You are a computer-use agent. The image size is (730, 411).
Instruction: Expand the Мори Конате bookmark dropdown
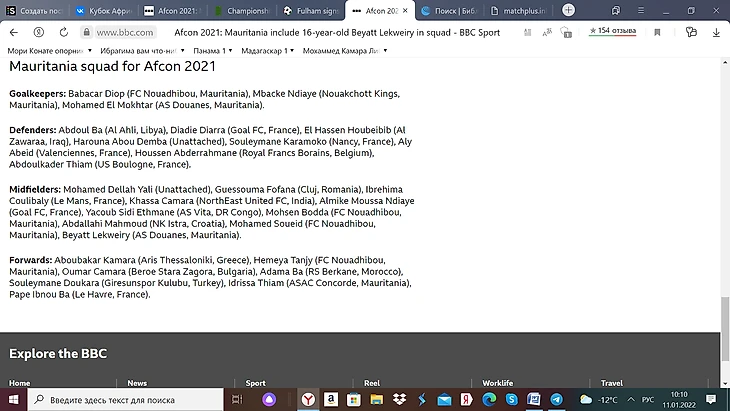click(90, 51)
